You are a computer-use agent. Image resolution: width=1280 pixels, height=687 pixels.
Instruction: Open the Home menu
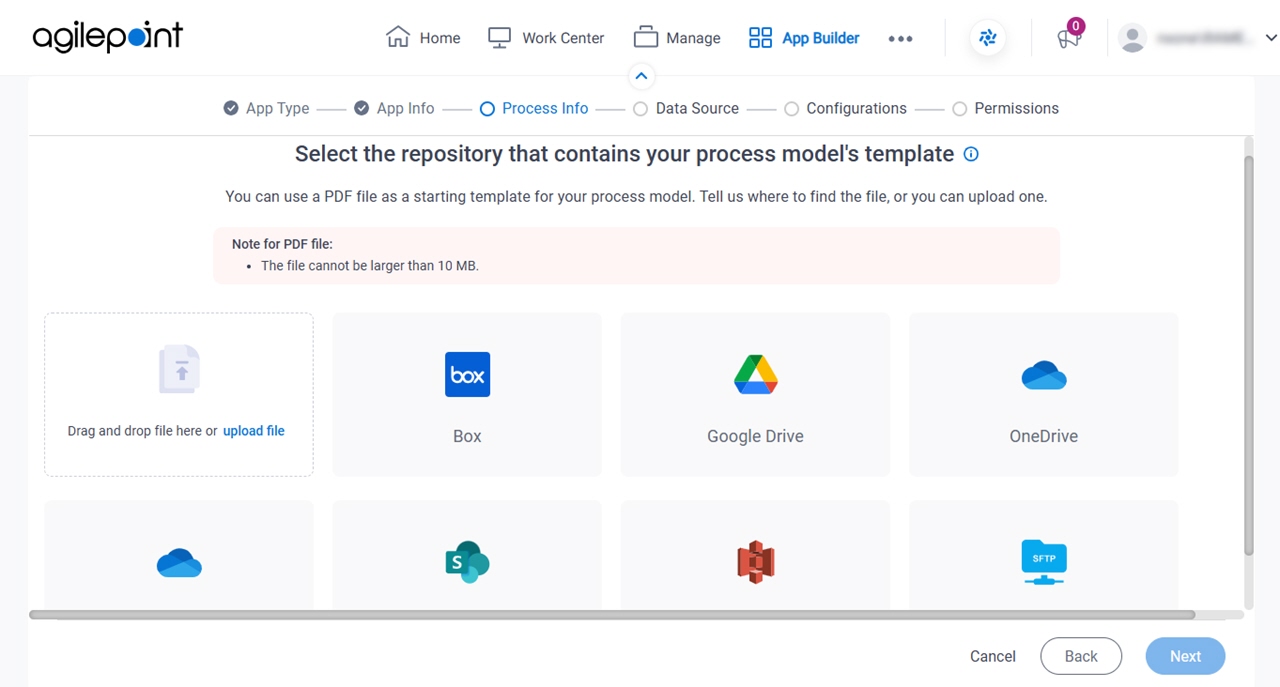[x=423, y=38]
